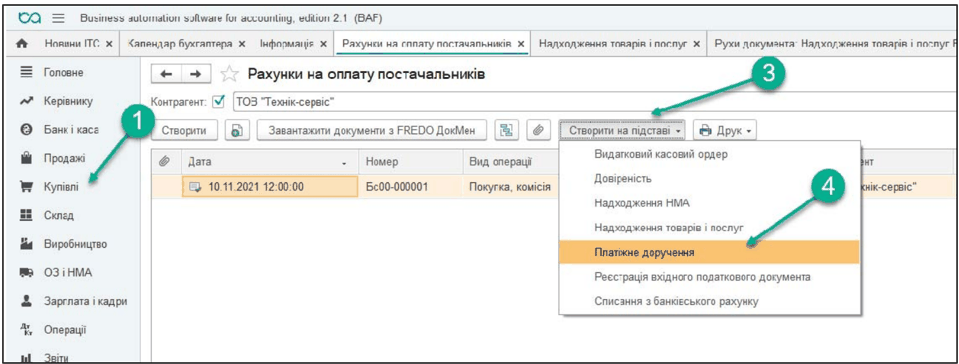
Task: Select Надходження товарів і послуг menu item
Action: click(709, 228)
